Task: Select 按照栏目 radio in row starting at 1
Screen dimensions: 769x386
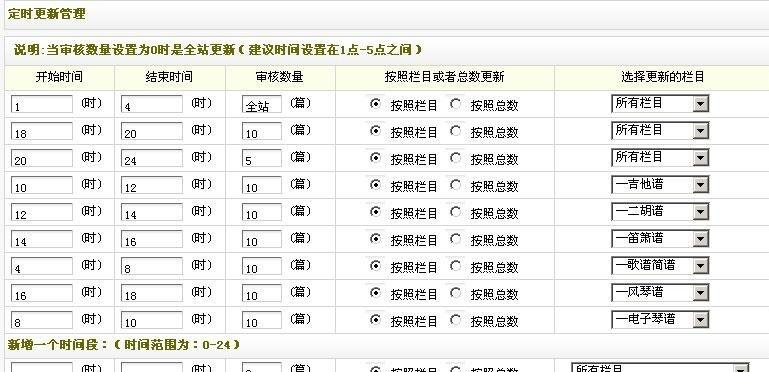Action: [x=375, y=103]
